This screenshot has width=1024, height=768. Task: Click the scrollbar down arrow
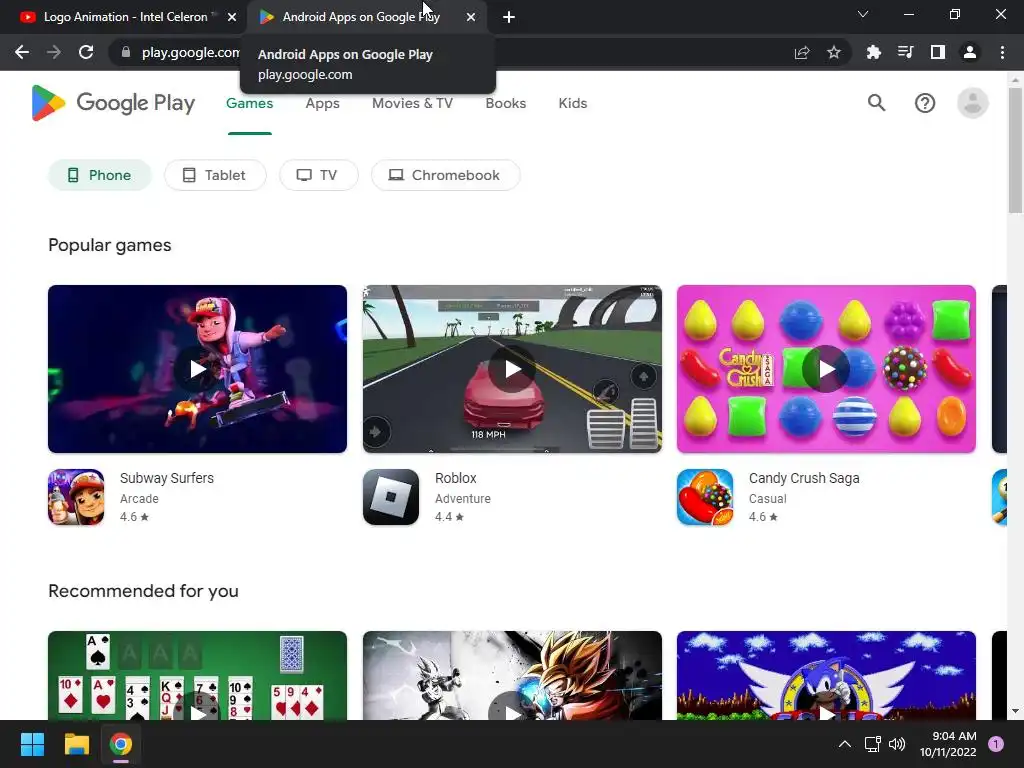pos(1015,711)
